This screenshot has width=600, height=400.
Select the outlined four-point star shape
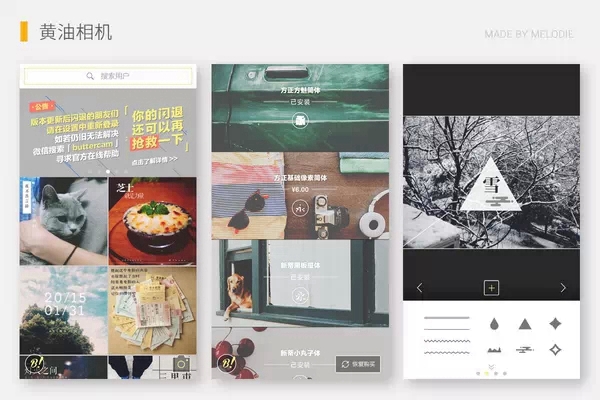point(555,350)
